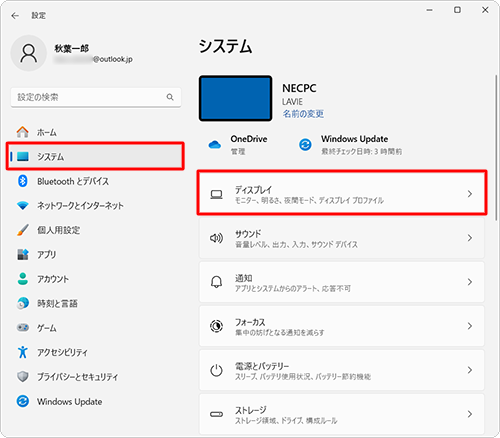This screenshot has height=438, width=500.
Task: Click the Home (ホーム) house icon
Action: (x=23, y=132)
